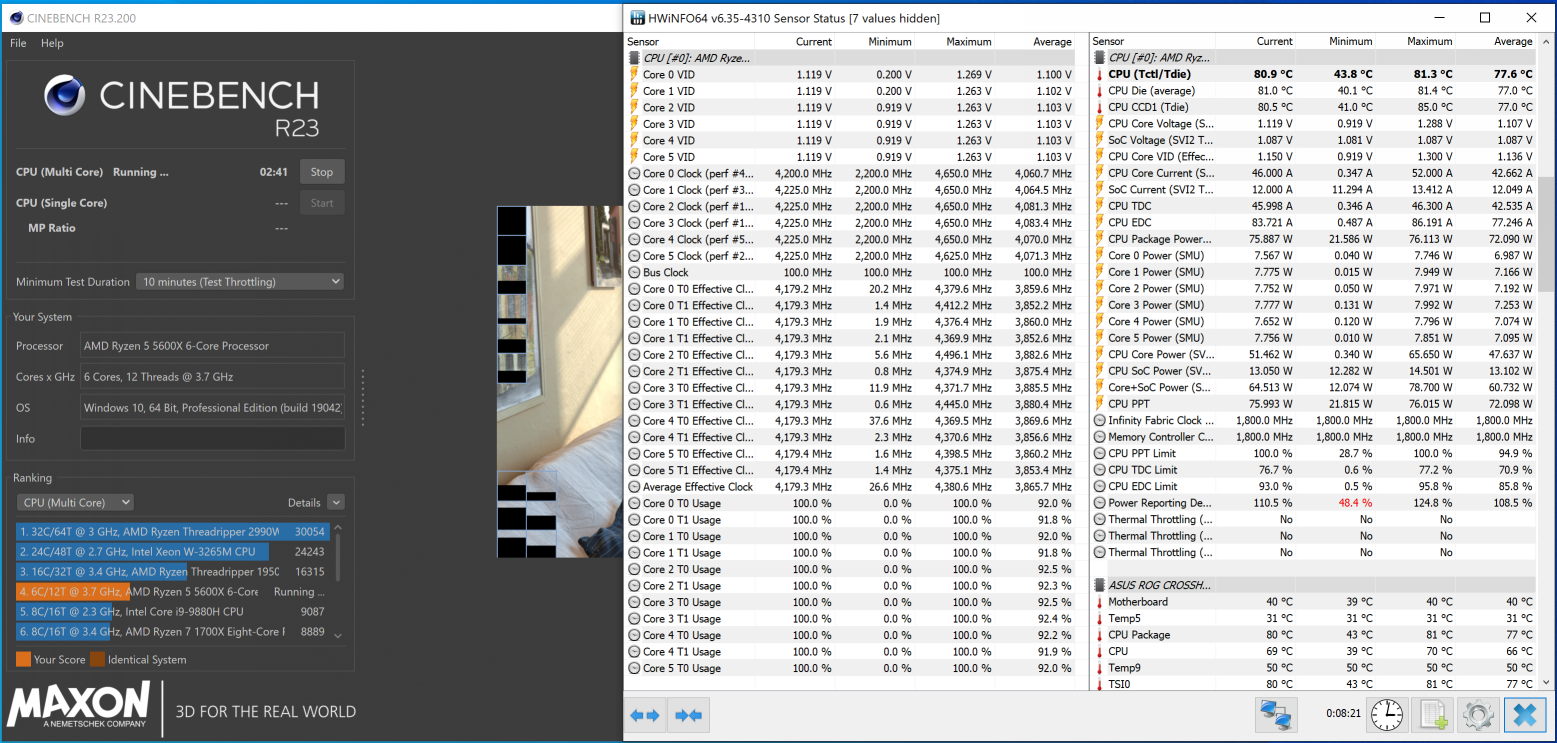Click the Cinebench render preview image
Image resolution: width=1557 pixels, height=743 pixels.
click(559, 382)
